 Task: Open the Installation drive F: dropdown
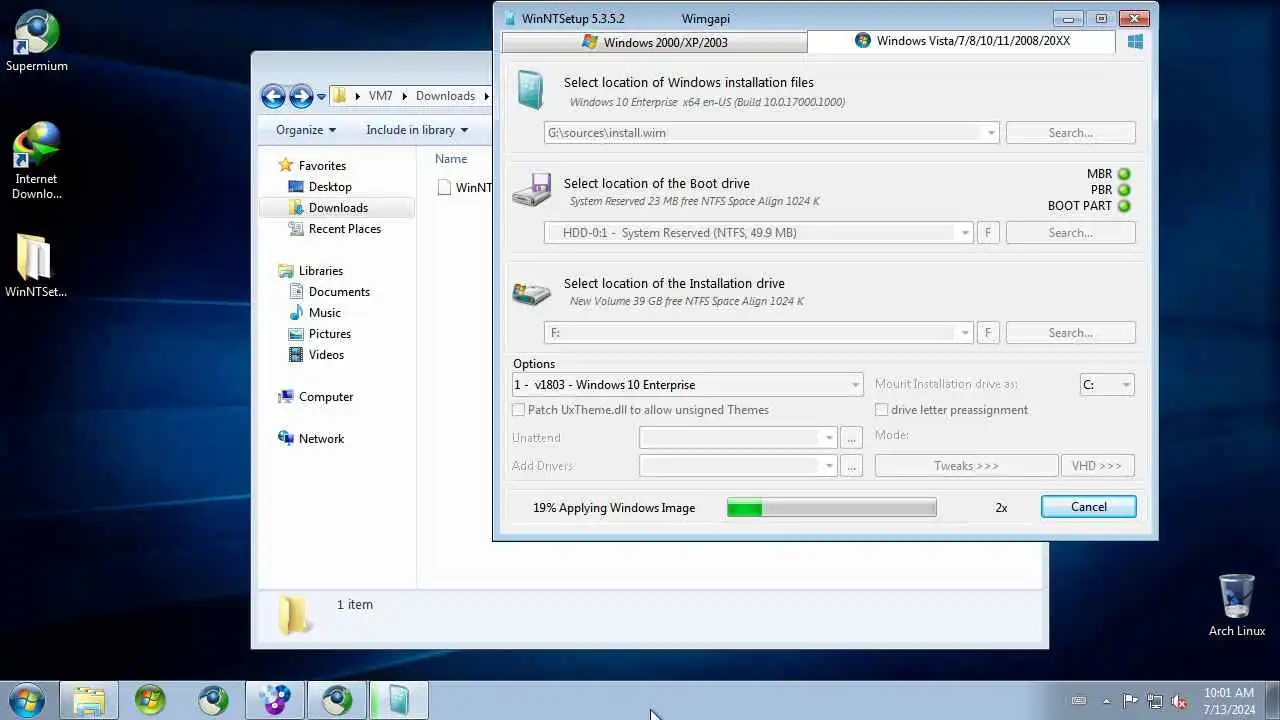pyautogui.click(x=965, y=333)
